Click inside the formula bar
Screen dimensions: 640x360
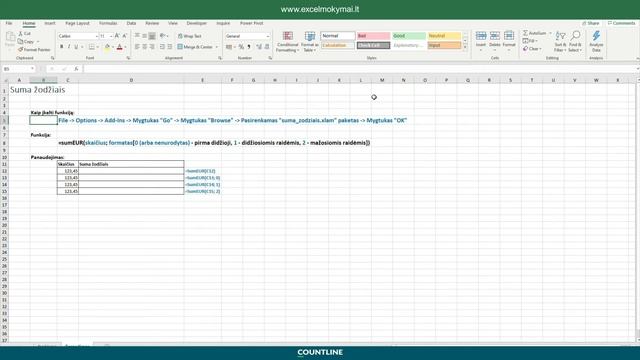tap(359, 69)
